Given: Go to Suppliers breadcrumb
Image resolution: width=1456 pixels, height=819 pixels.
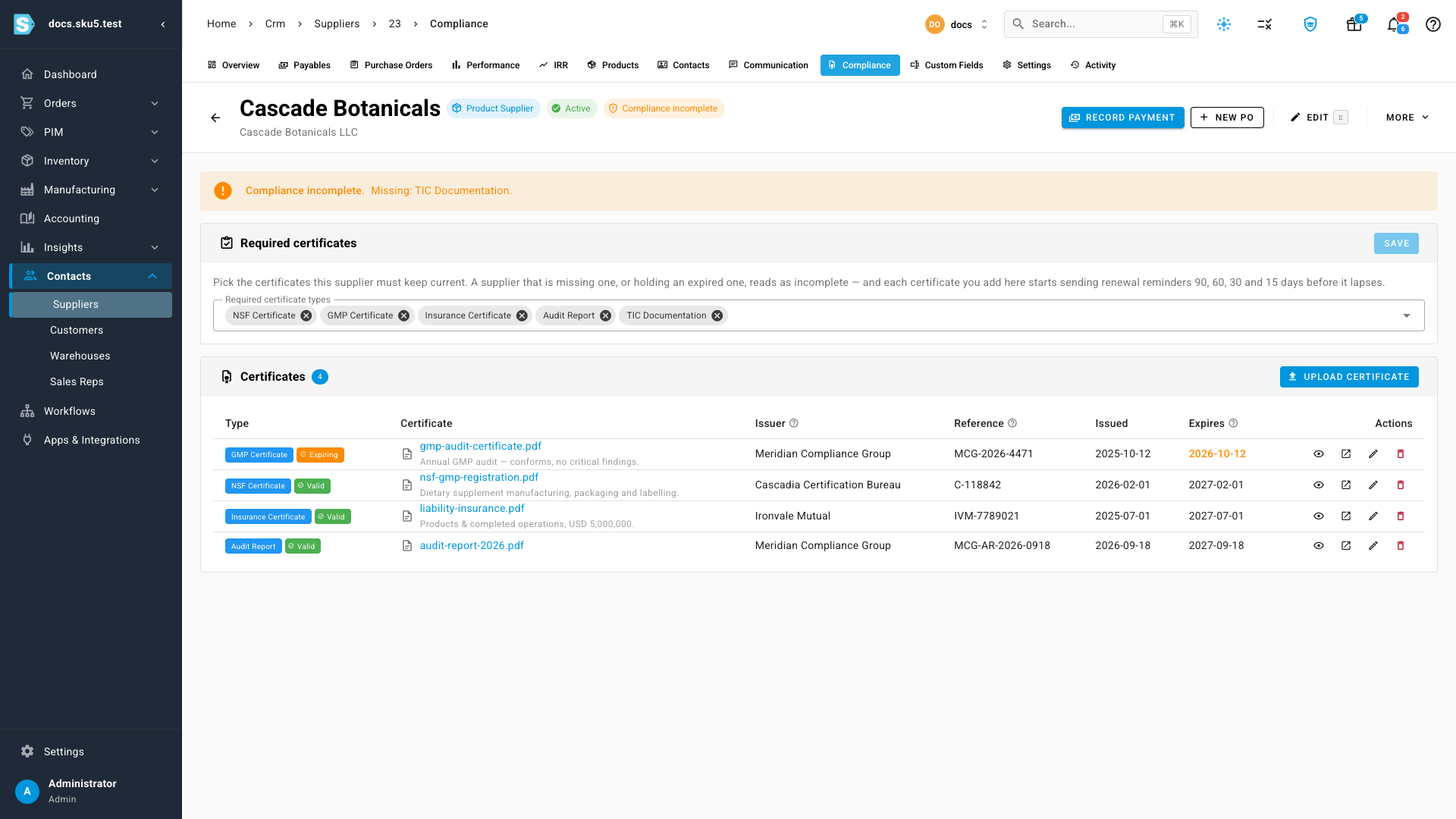Looking at the screenshot, I should pyautogui.click(x=337, y=24).
